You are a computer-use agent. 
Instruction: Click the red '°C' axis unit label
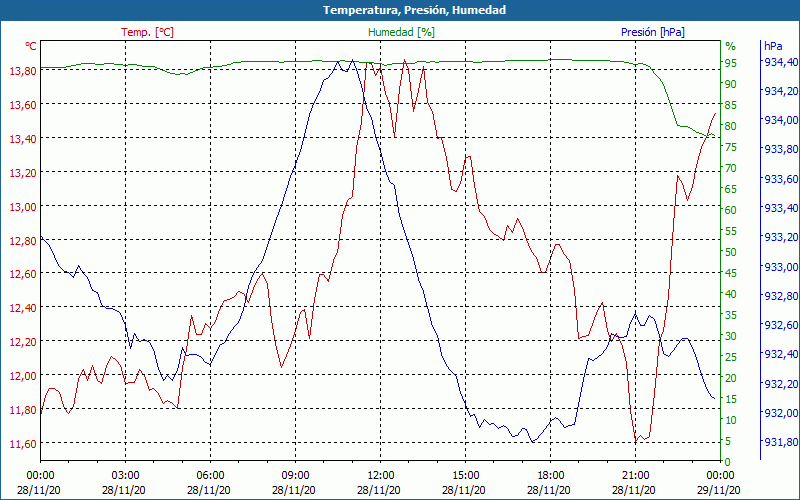pyautogui.click(x=31, y=46)
